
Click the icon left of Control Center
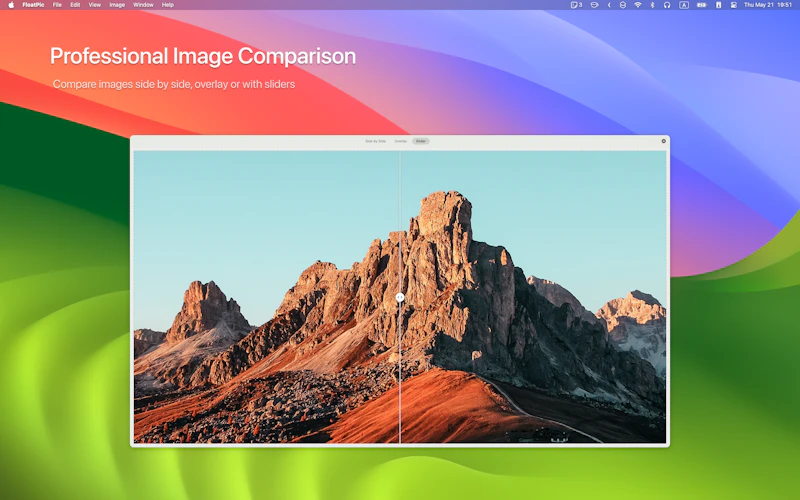pos(718,5)
